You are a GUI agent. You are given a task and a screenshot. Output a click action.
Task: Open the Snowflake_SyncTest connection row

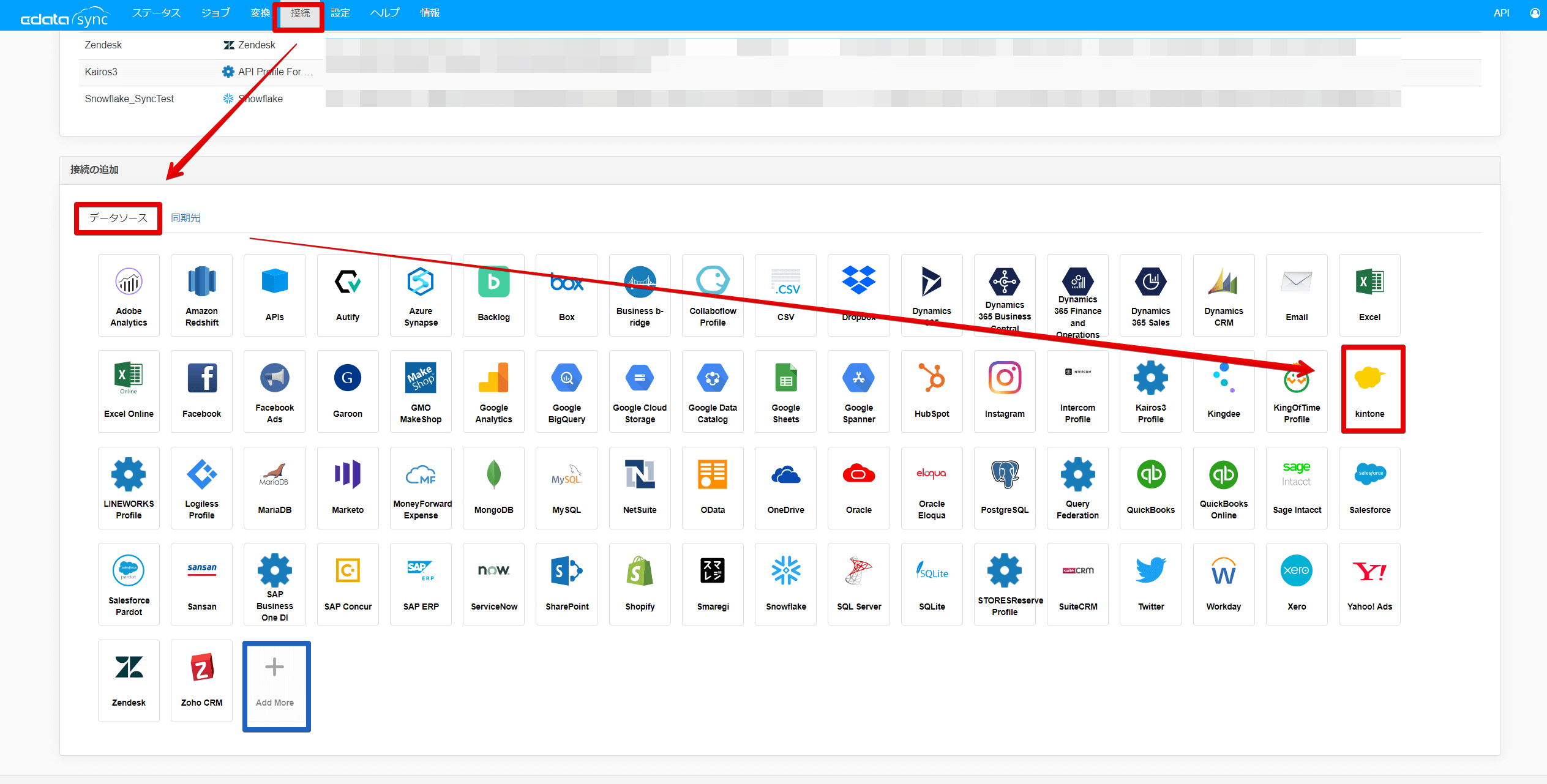[x=129, y=99]
